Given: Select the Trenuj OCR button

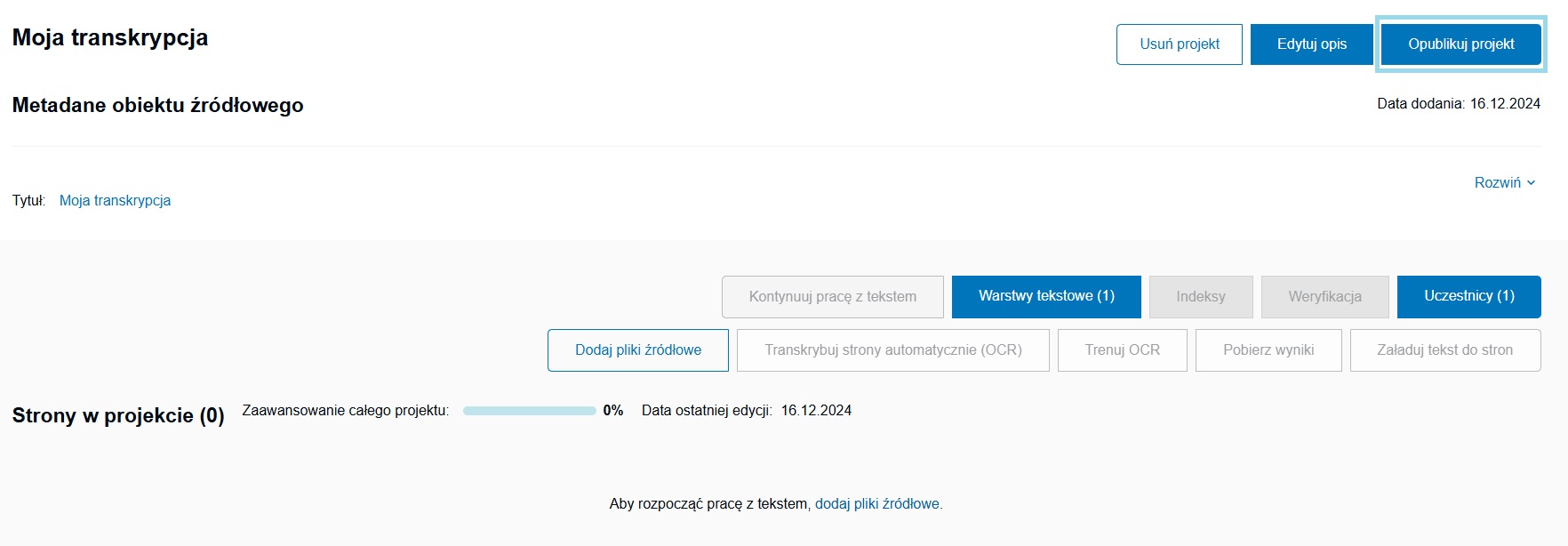Looking at the screenshot, I should click(1123, 350).
